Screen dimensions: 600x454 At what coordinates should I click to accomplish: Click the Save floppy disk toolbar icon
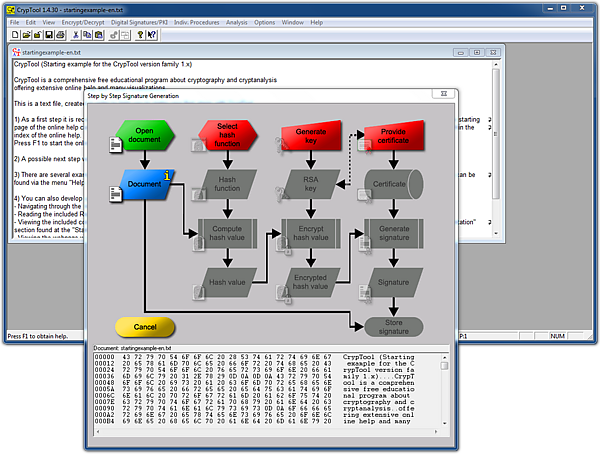pos(47,35)
